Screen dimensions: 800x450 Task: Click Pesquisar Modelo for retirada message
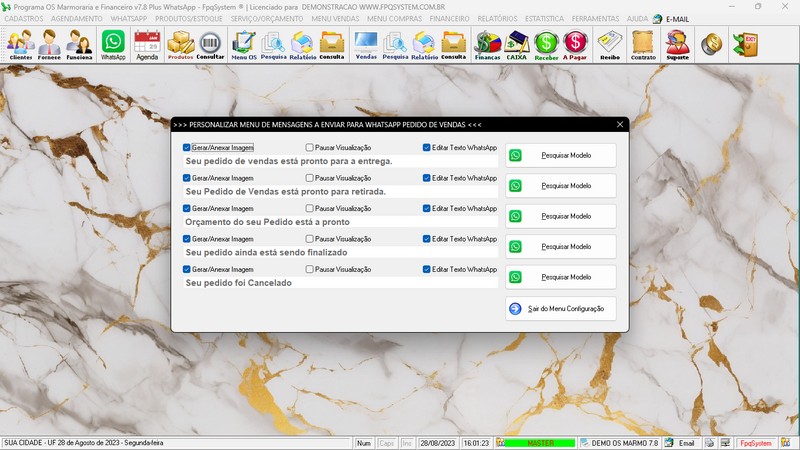(561, 186)
